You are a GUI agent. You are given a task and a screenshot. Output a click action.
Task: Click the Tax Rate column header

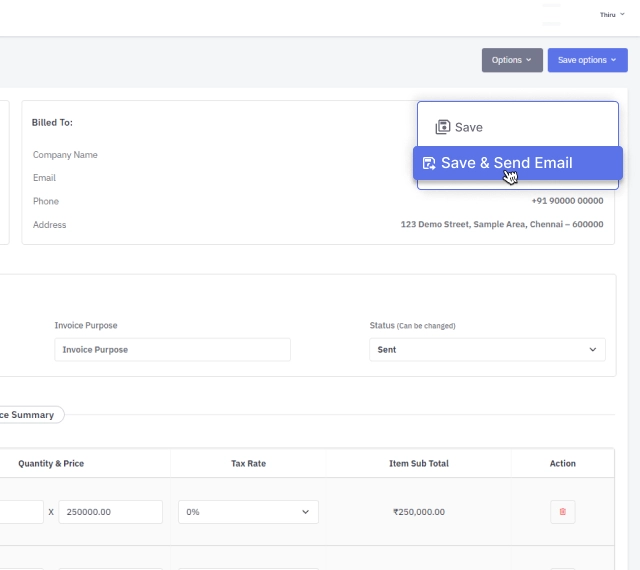[248, 463]
